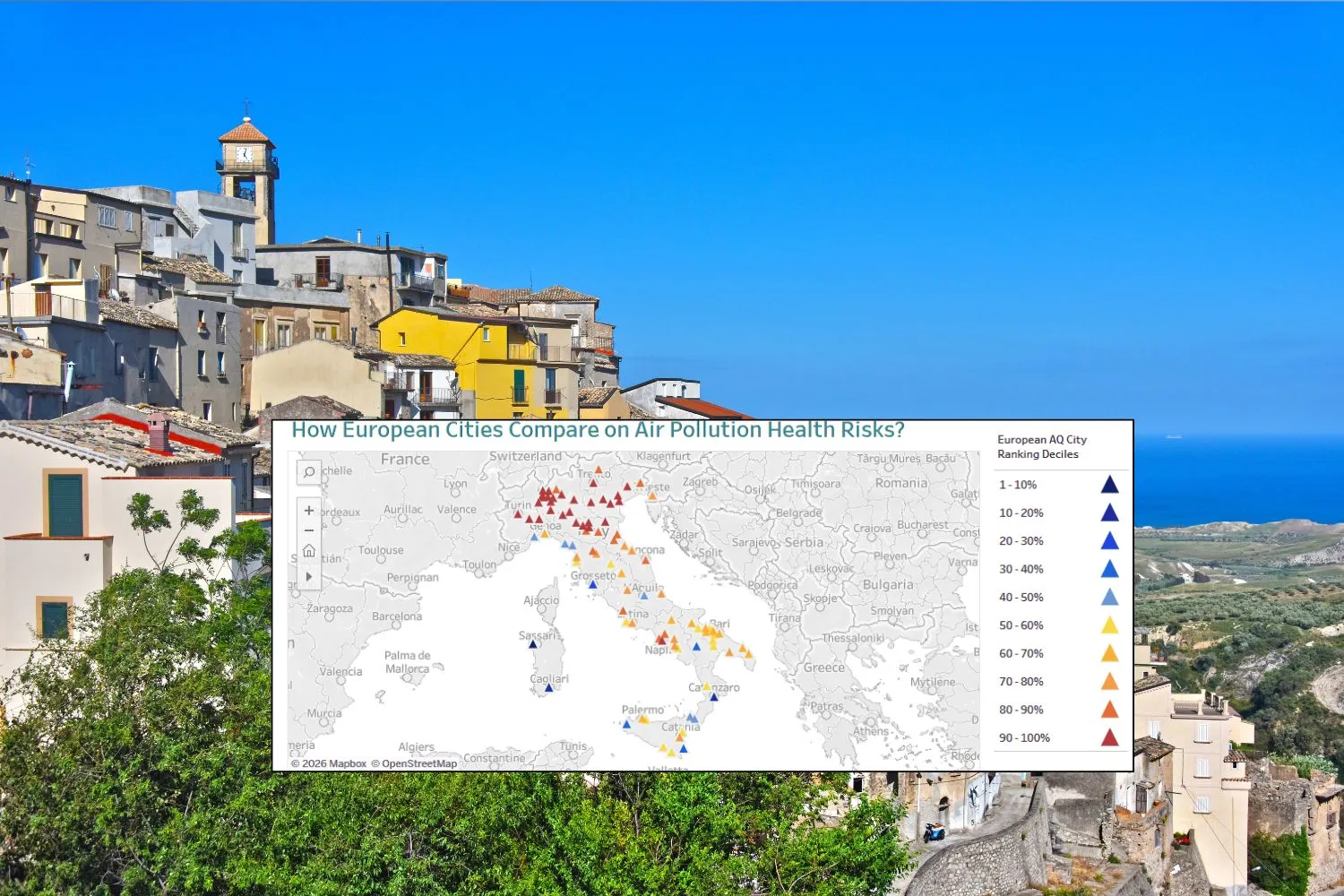
Task: Click the 'European AQ City Ranking Deciles' legend title
Action: [1042, 447]
